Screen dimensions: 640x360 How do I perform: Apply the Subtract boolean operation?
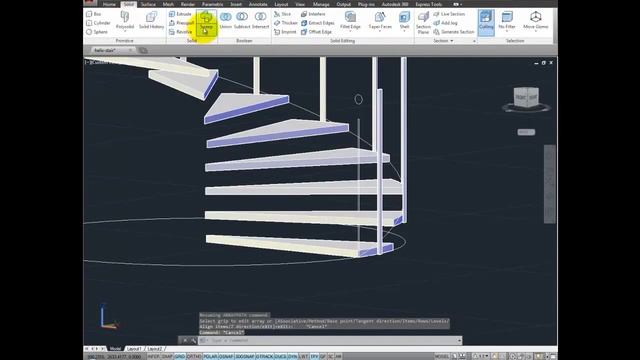[x=242, y=20]
